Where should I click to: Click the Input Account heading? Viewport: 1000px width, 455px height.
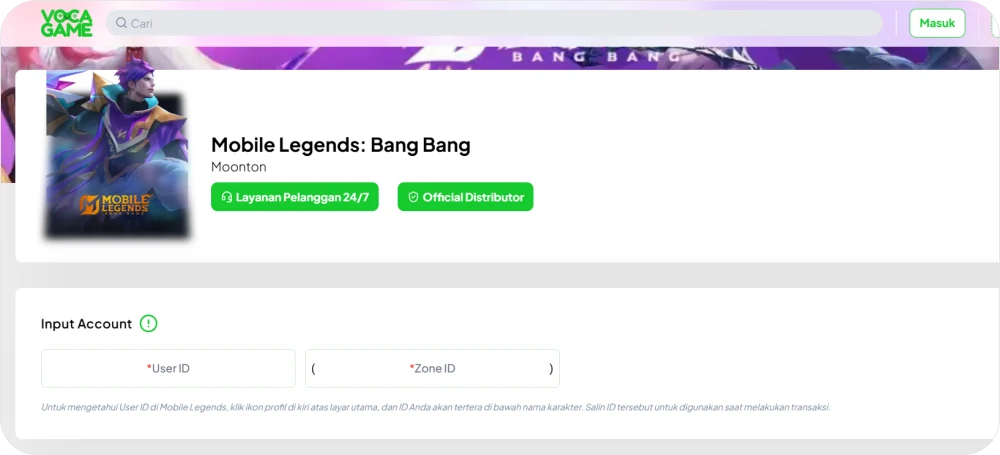[86, 324]
